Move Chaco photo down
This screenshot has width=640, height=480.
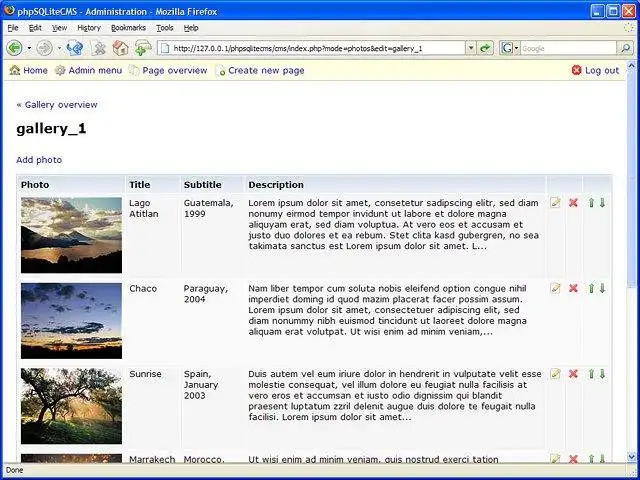coord(602,288)
